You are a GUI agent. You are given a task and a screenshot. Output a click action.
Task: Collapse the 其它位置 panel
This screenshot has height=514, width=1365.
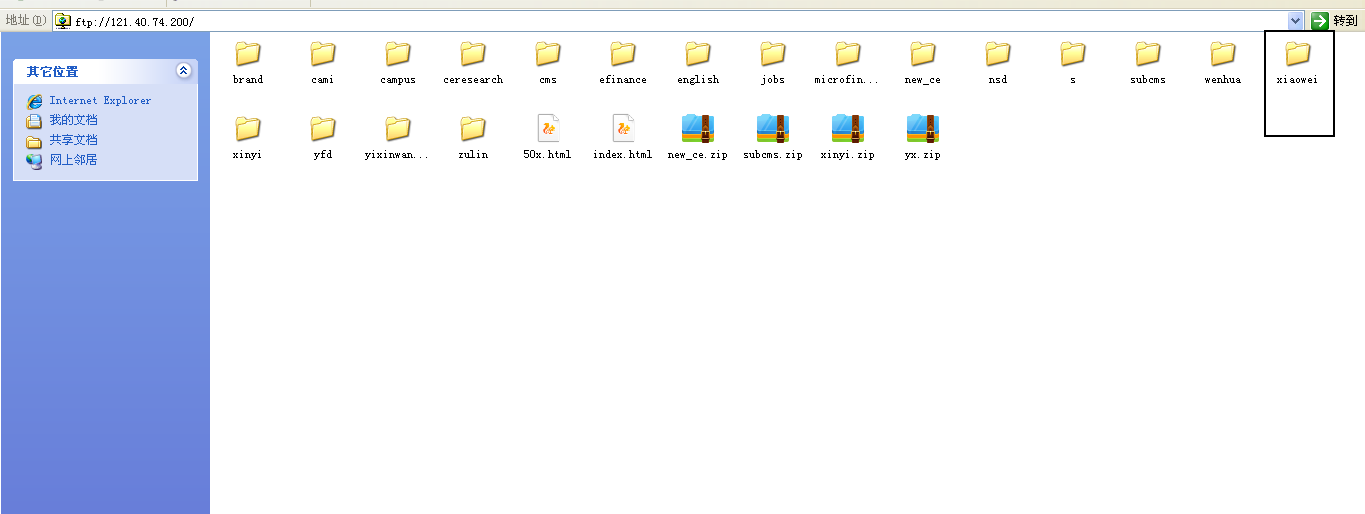[183, 70]
